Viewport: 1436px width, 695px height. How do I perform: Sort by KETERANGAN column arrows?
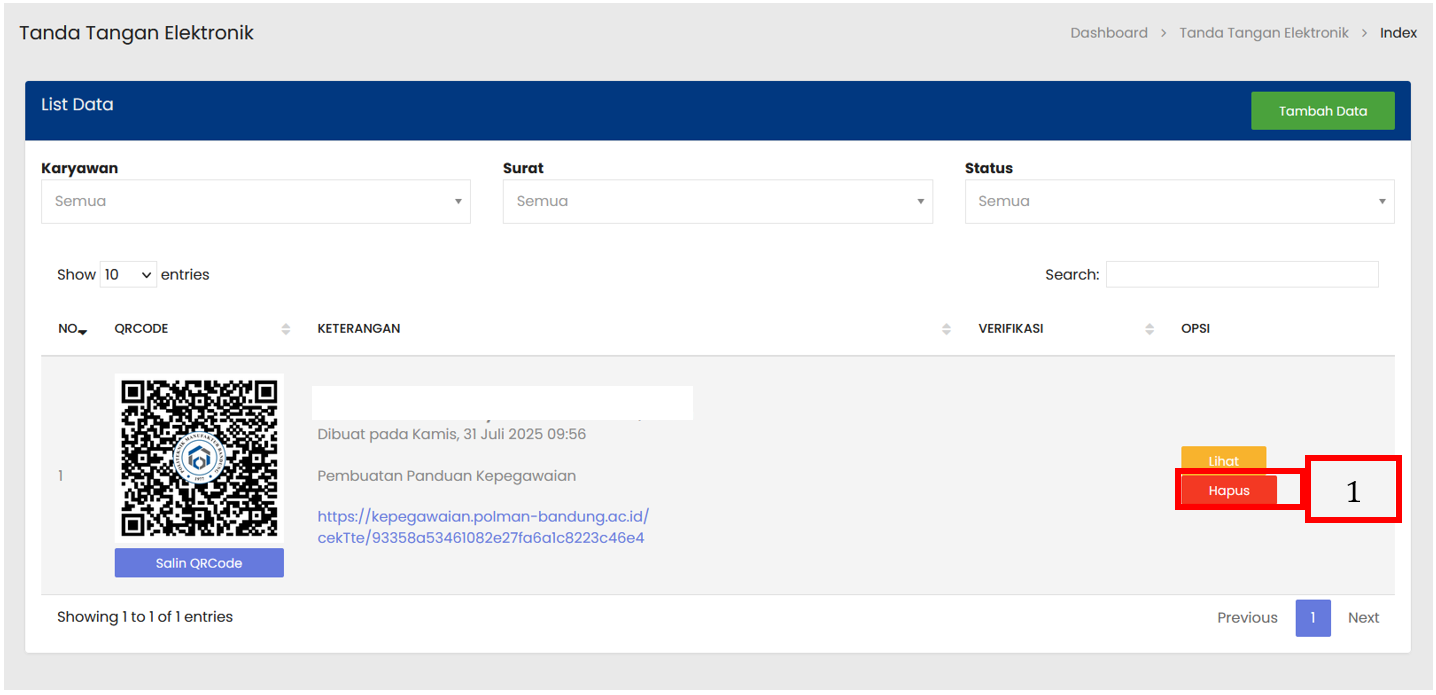click(x=946, y=329)
